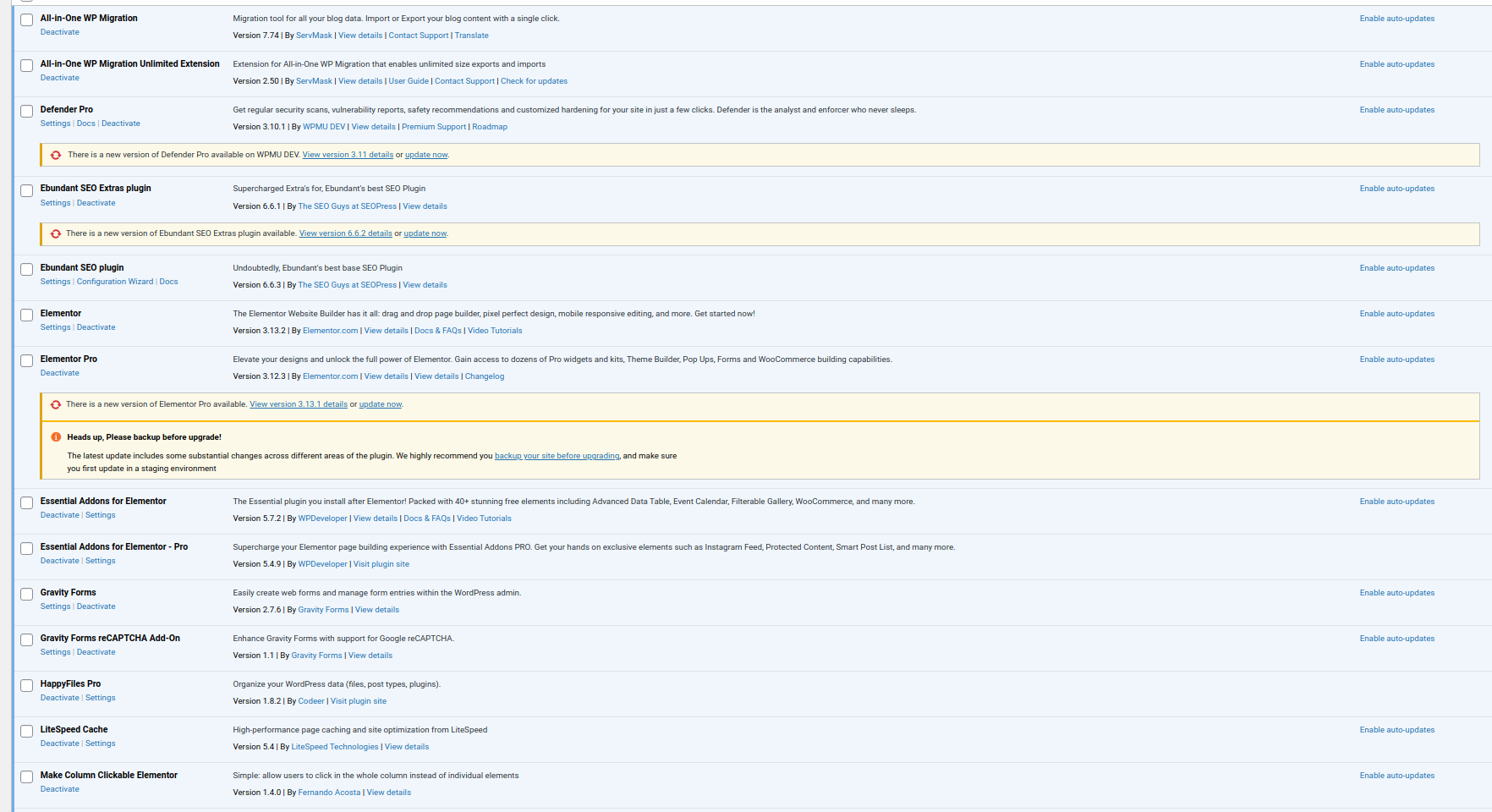Open Video Tutorials for Essential Addons

pos(484,518)
